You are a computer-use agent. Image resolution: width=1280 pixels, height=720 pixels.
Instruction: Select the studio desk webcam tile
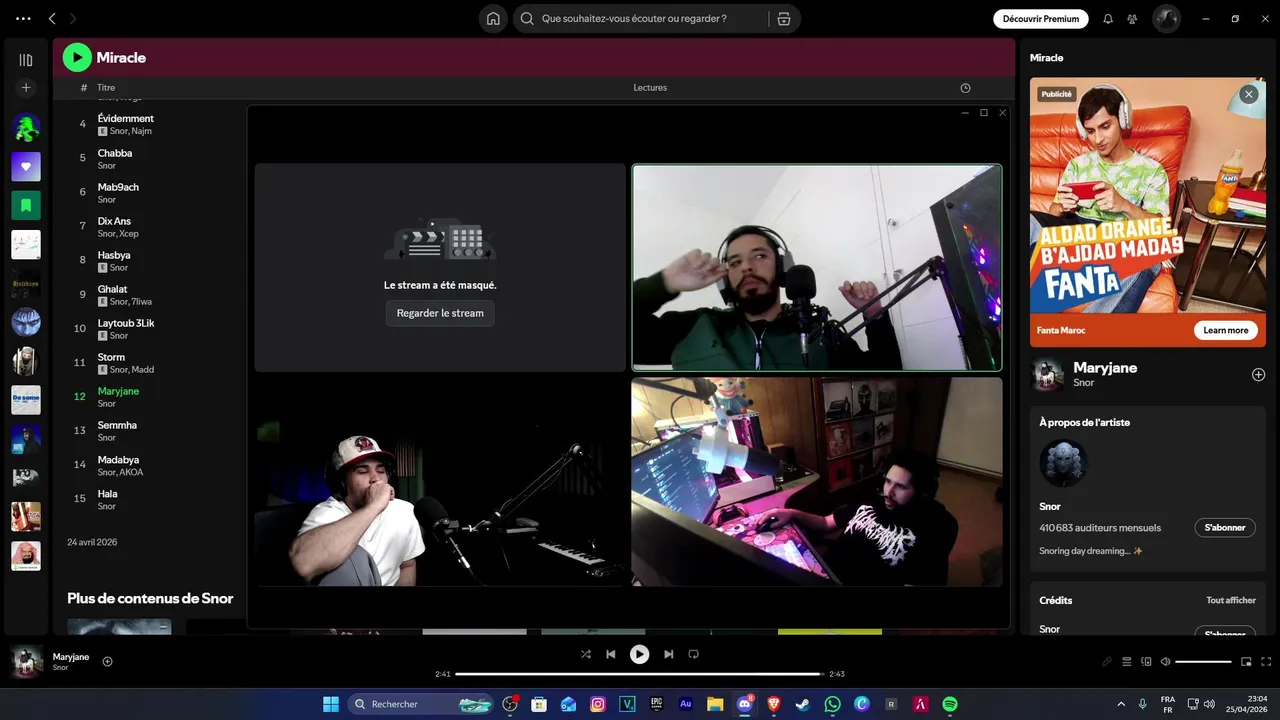coord(816,481)
